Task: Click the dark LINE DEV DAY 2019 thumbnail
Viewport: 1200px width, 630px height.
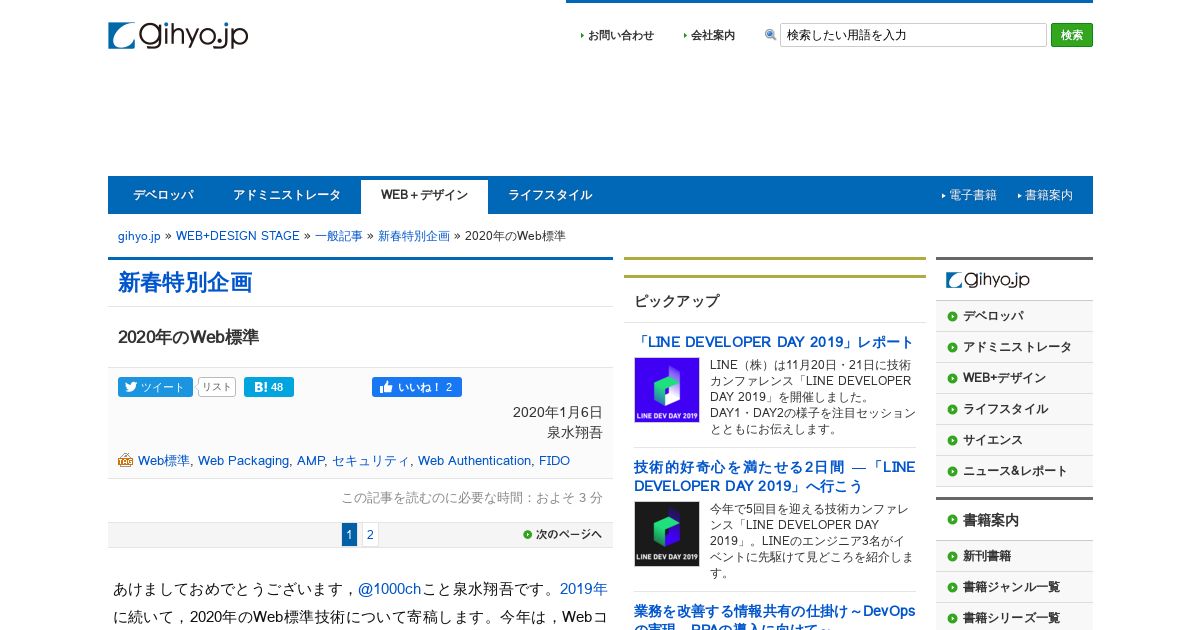Action: [667, 534]
